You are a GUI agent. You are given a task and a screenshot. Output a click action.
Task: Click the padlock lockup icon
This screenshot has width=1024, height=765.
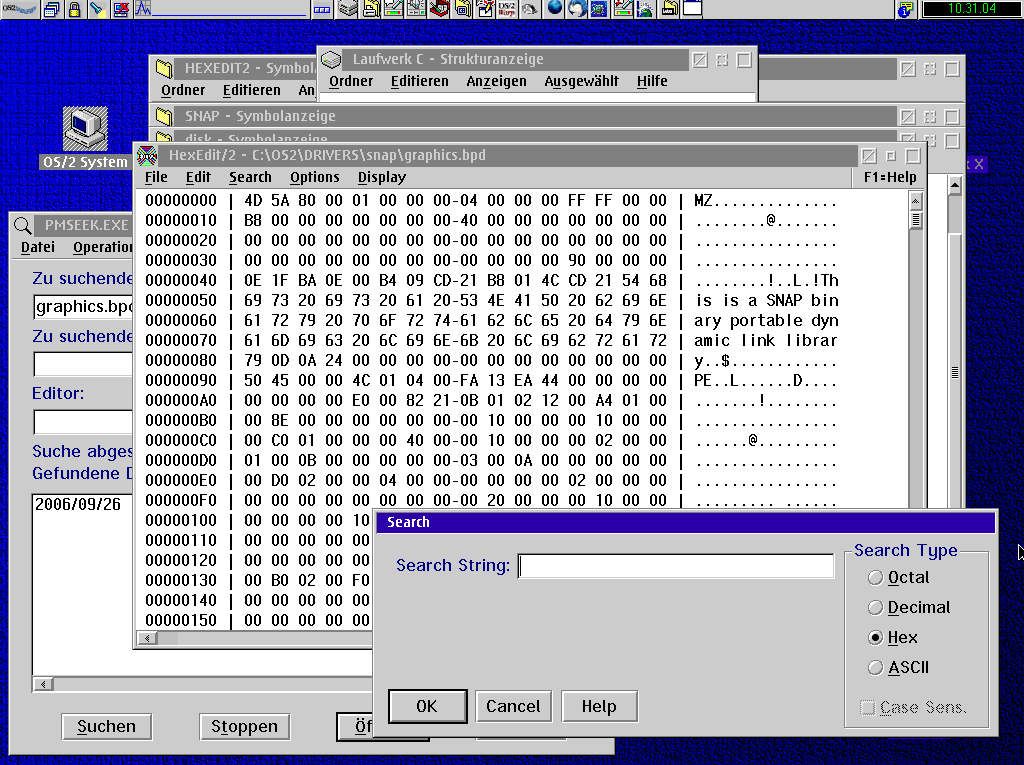click(x=74, y=8)
